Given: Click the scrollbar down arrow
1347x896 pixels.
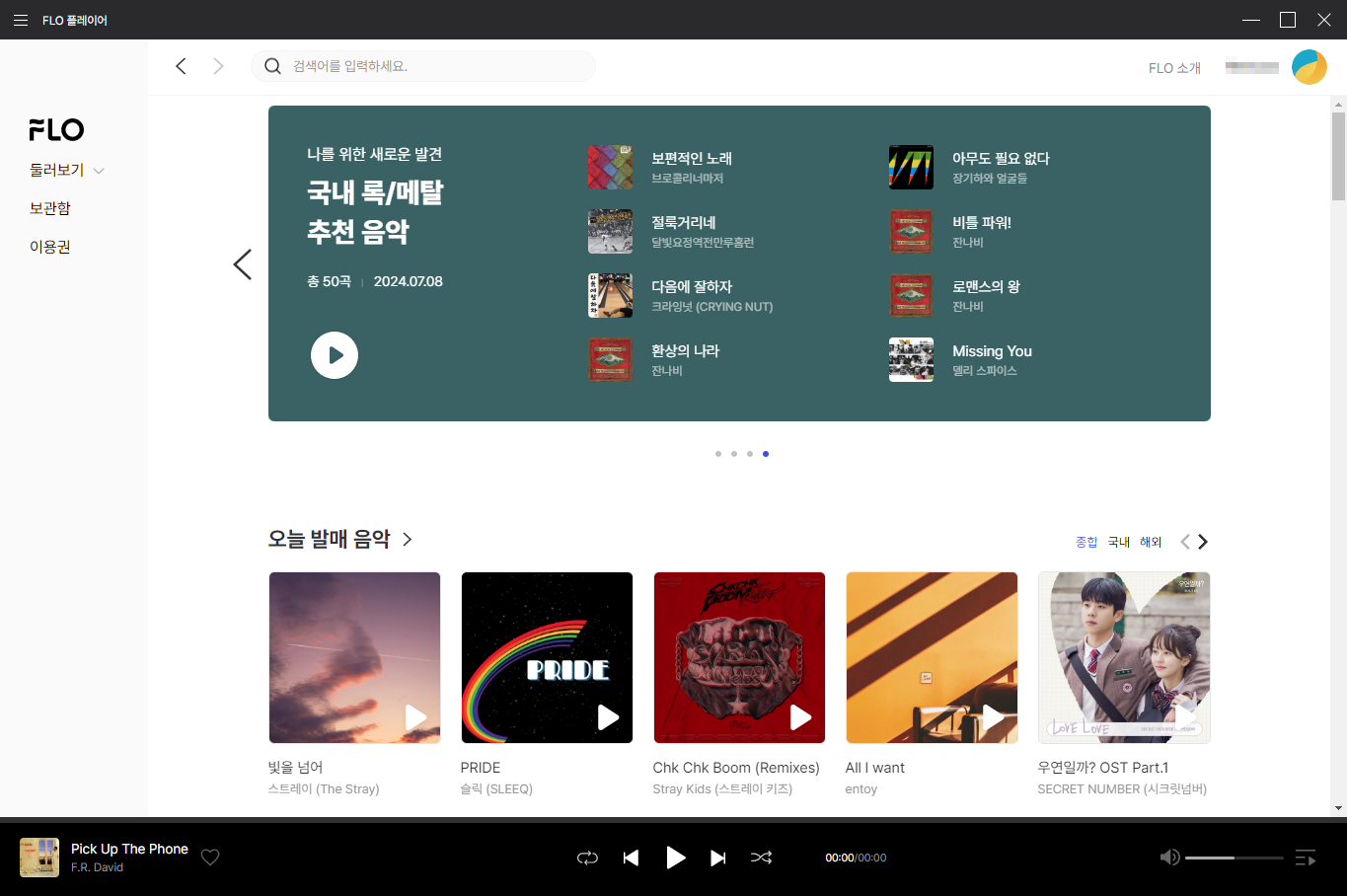Looking at the screenshot, I should [1339, 808].
